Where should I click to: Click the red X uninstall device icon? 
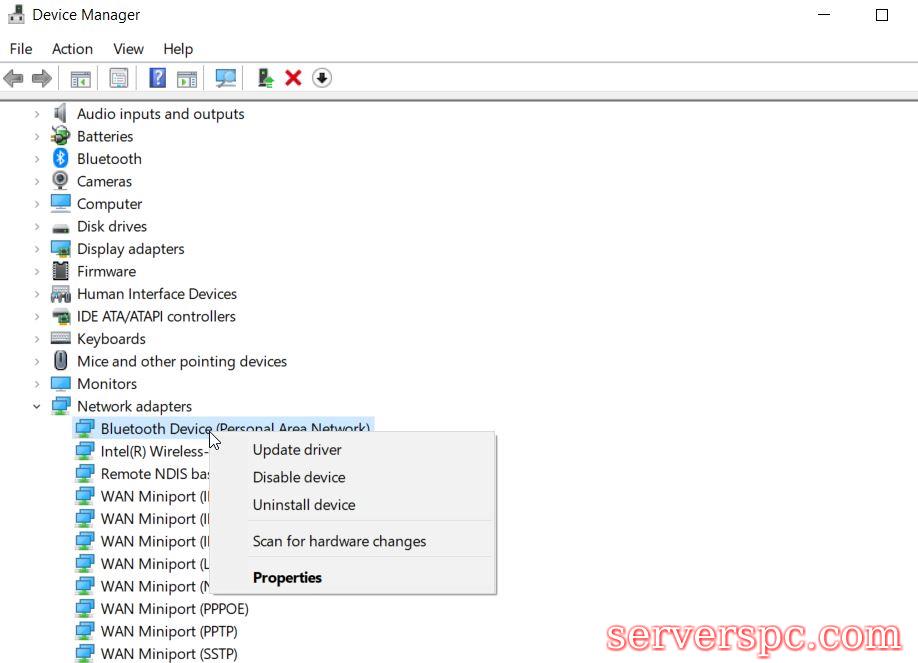coord(293,78)
